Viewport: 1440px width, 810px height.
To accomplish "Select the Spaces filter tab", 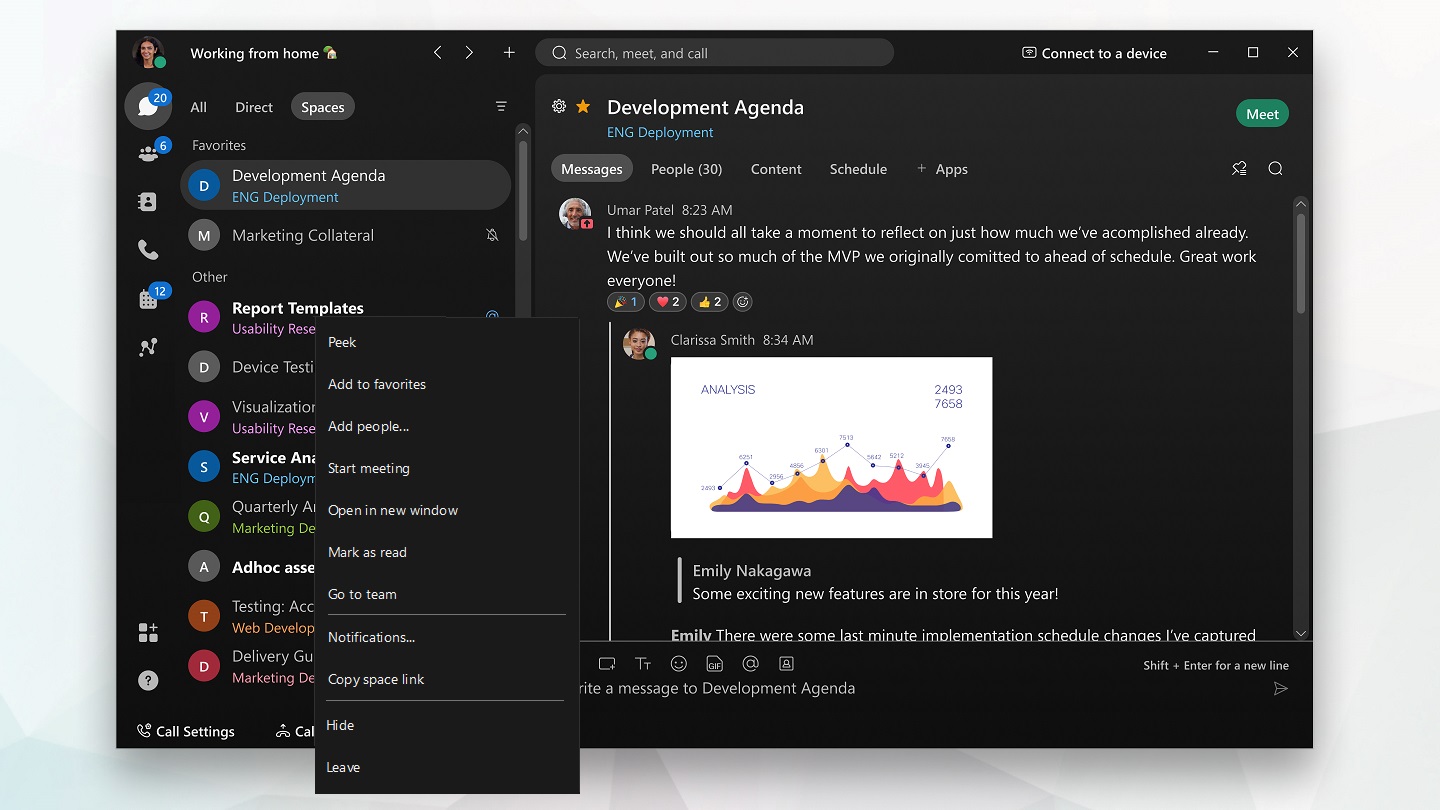I will click(322, 107).
